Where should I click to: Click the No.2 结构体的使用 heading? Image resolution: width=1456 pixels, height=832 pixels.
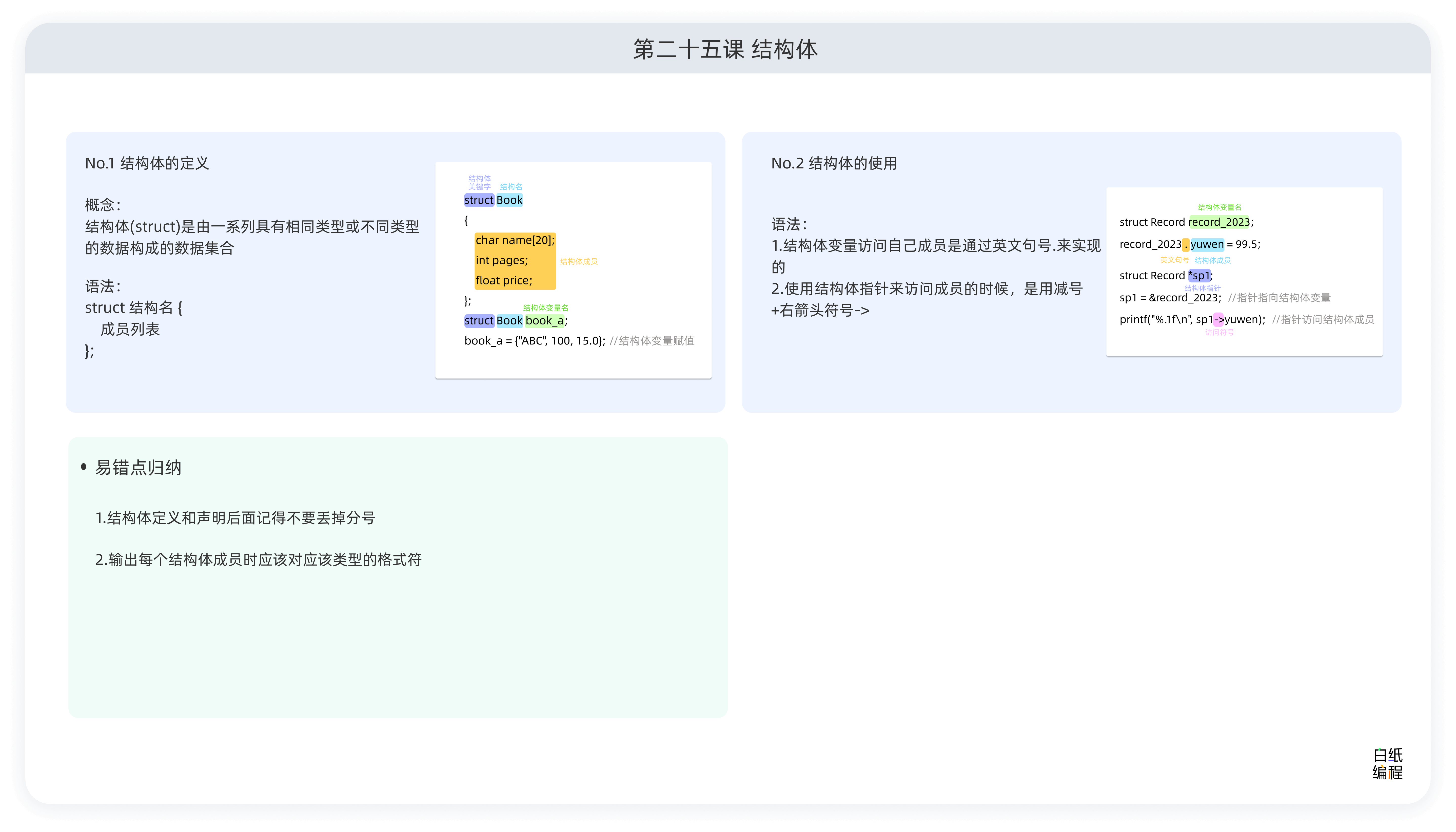833,163
